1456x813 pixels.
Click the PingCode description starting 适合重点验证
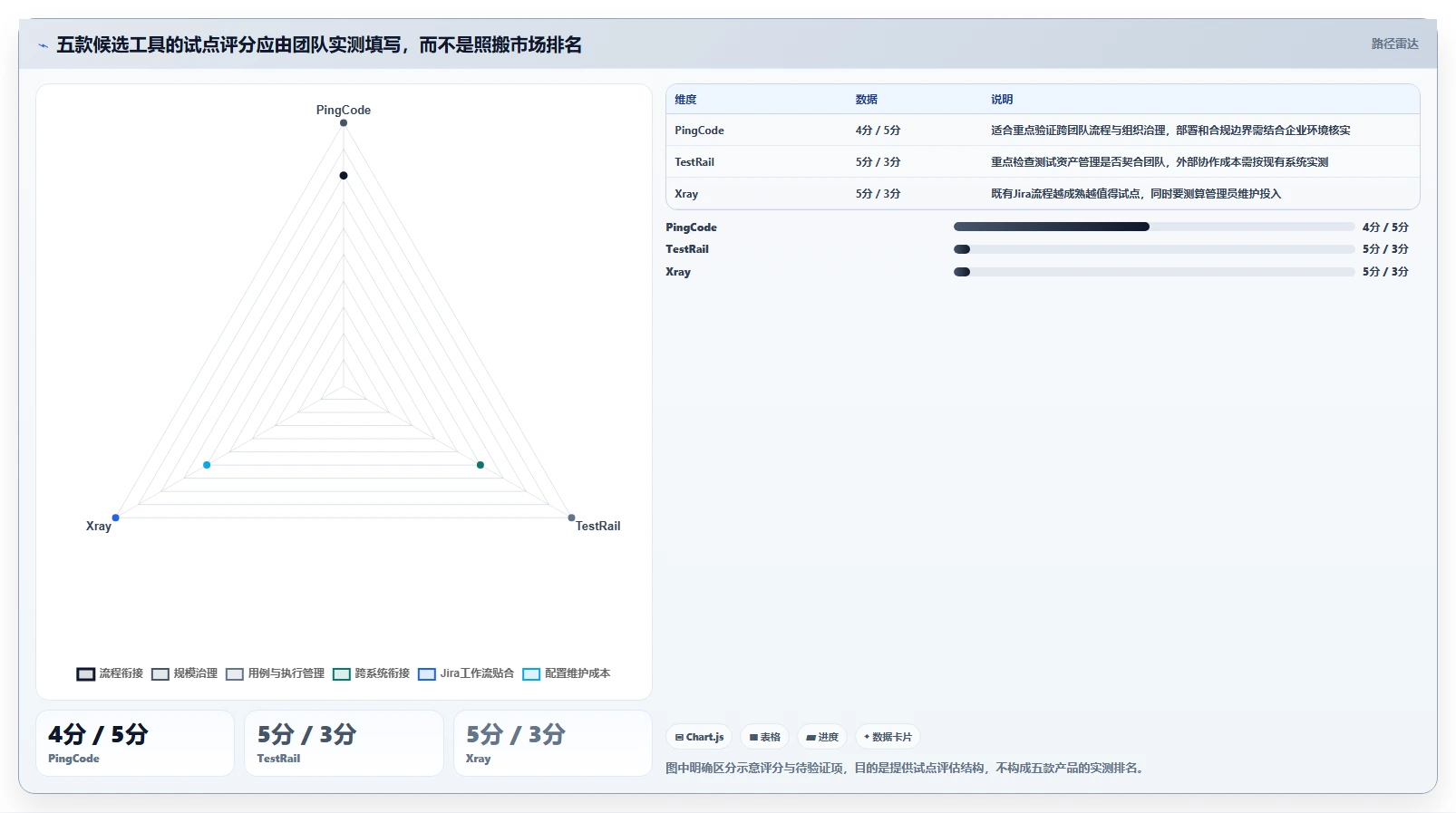click(x=1170, y=131)
